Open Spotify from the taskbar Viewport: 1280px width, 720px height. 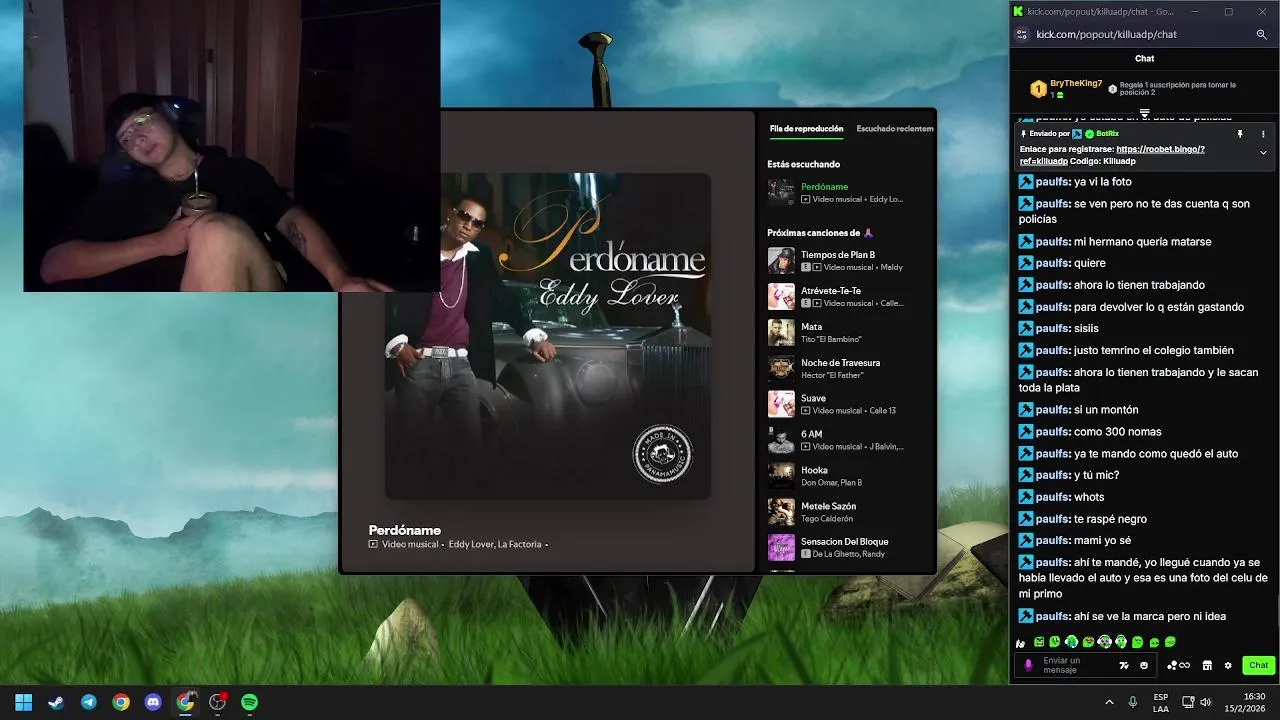pos(249,702)
